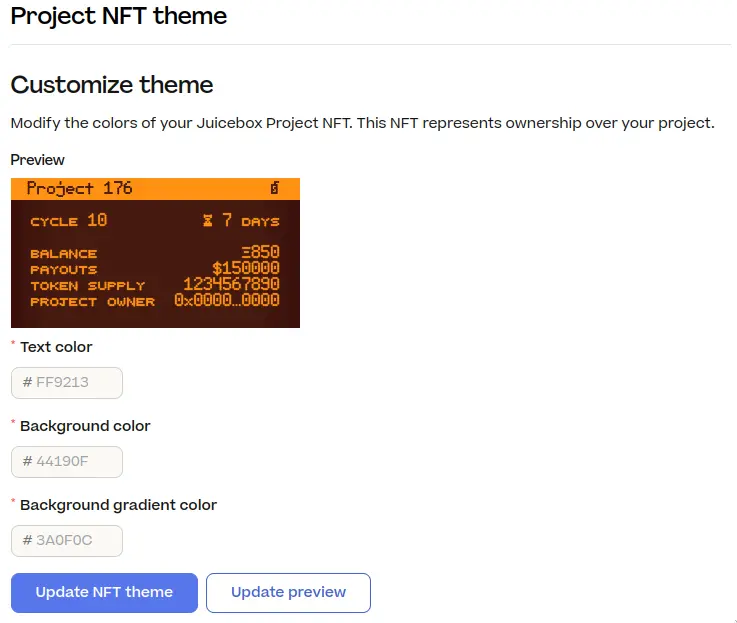Click the 1234567890 token supply value
This screenshot has height=623, width=737.
coord(231,284)
